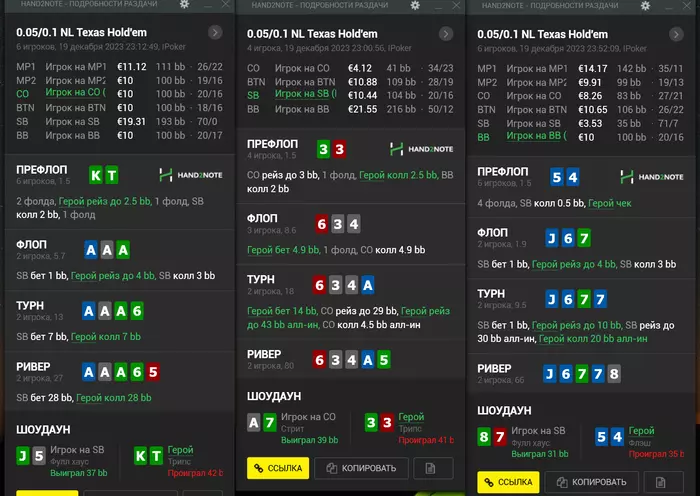The width and height of the screenshot is (700, 496).
Task: Click КОПИРОВАТЬ button in right window
Action: [592, 483]
